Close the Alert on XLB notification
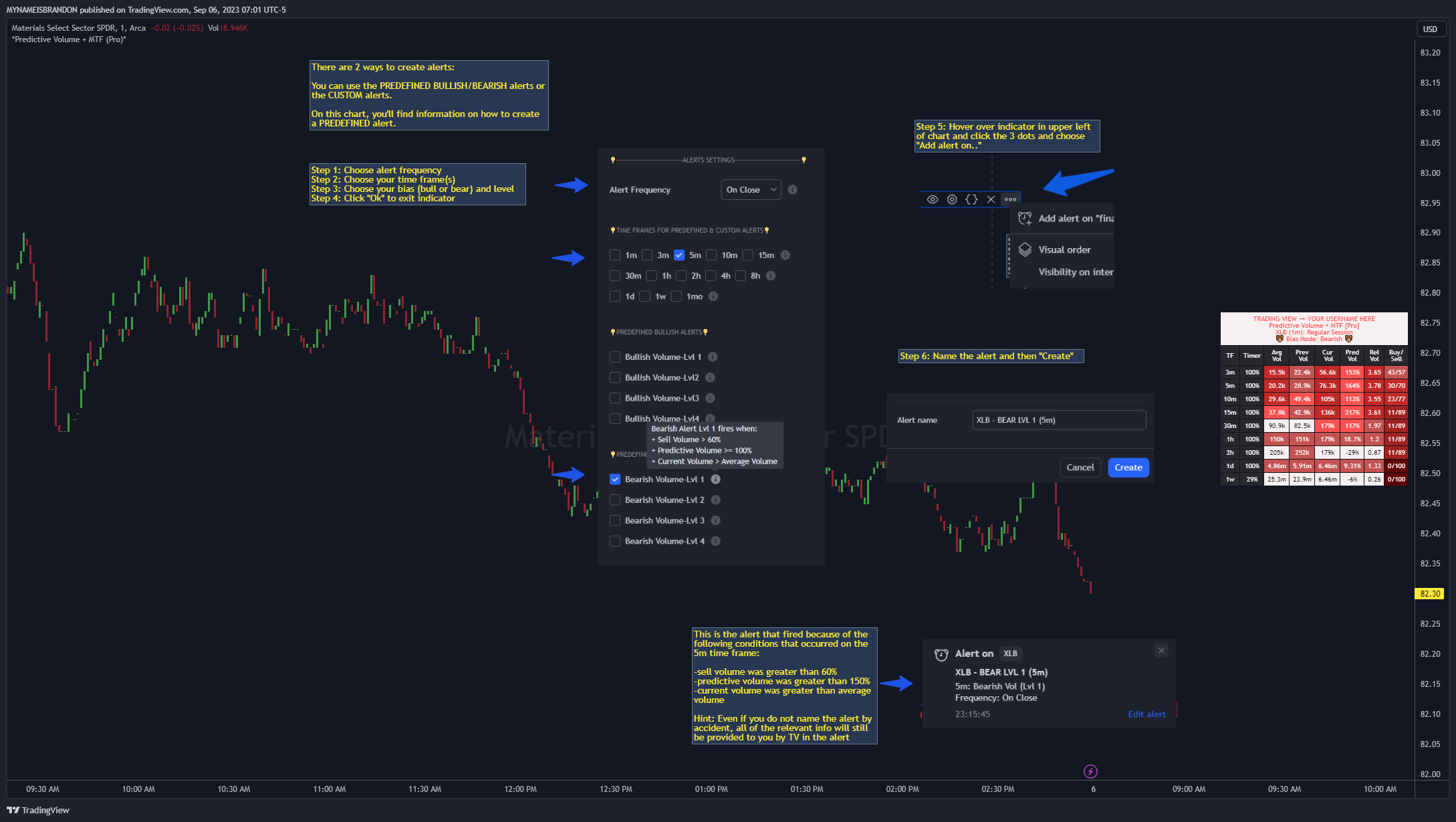1456x822 pixels. tap(1161, 651)
